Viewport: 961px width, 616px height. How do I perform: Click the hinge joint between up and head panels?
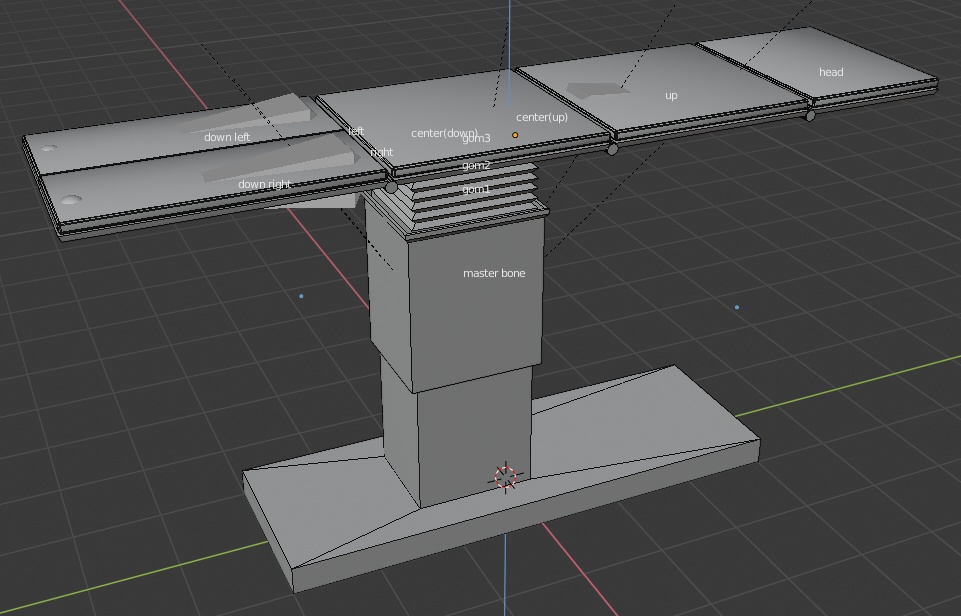point(810,116)
